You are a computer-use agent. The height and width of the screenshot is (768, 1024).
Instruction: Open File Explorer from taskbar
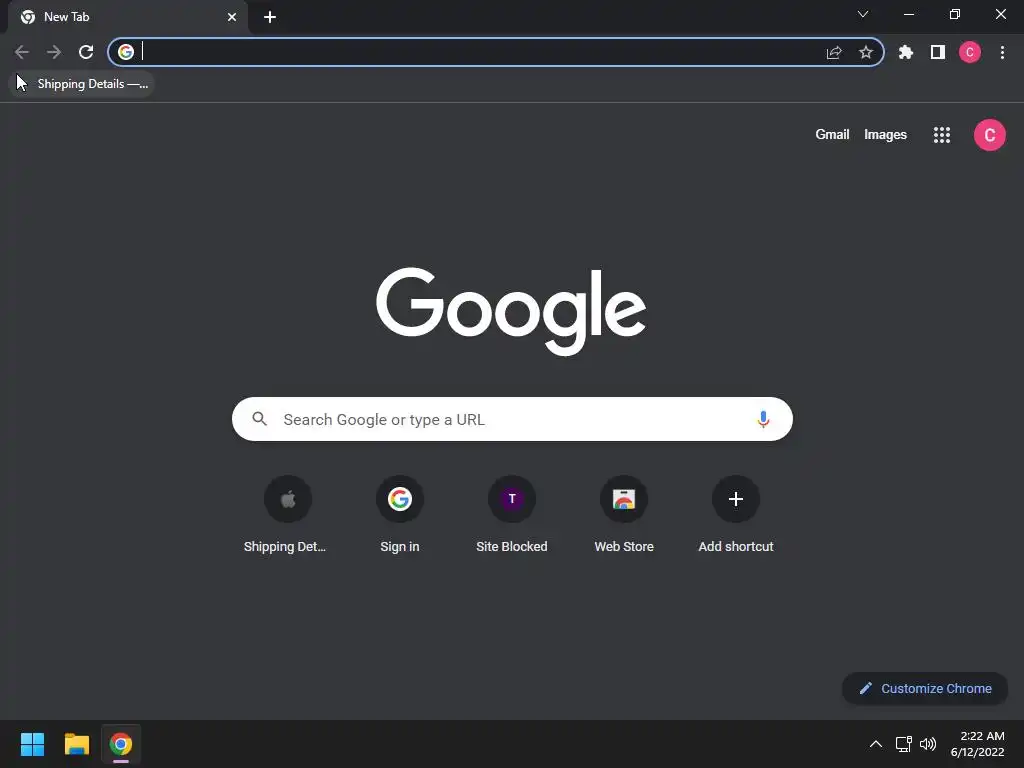tap(76, 744)
